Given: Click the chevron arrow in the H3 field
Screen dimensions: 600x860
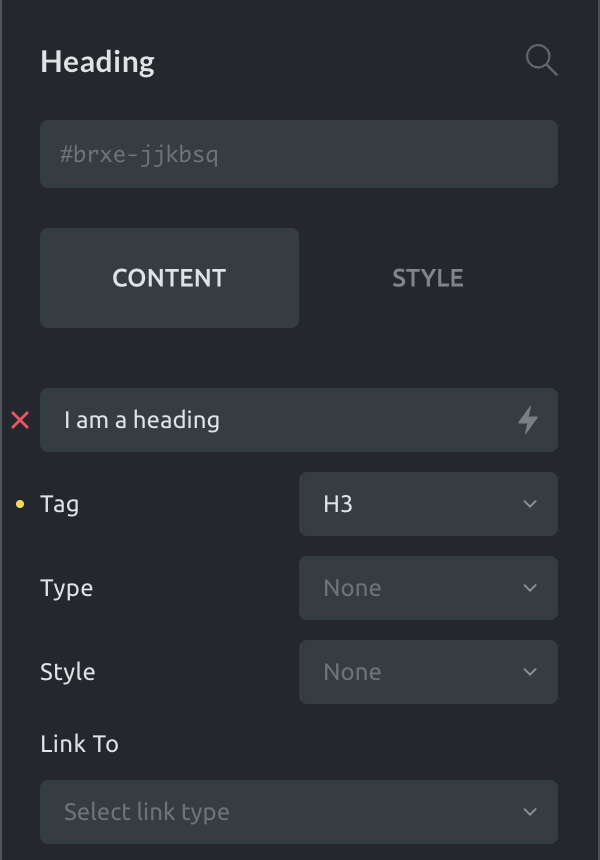Looking at the screenshot, I should [530, 504].
